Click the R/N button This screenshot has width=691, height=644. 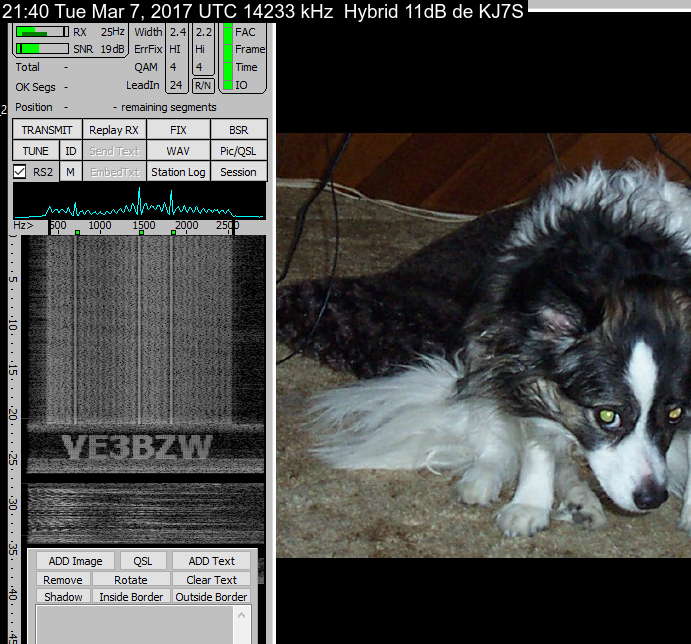coord(203,86)
